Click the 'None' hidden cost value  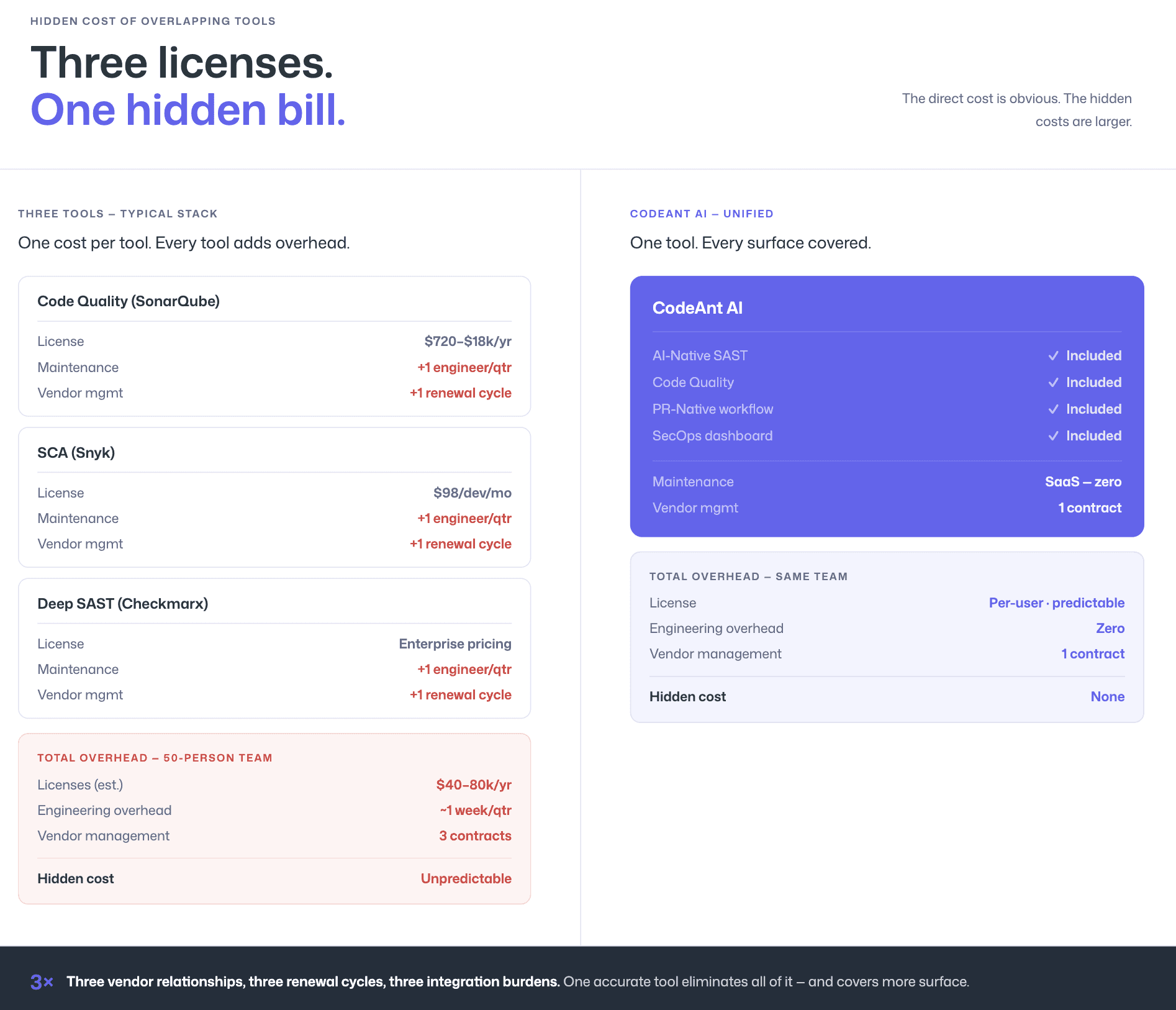point(1107,697)
